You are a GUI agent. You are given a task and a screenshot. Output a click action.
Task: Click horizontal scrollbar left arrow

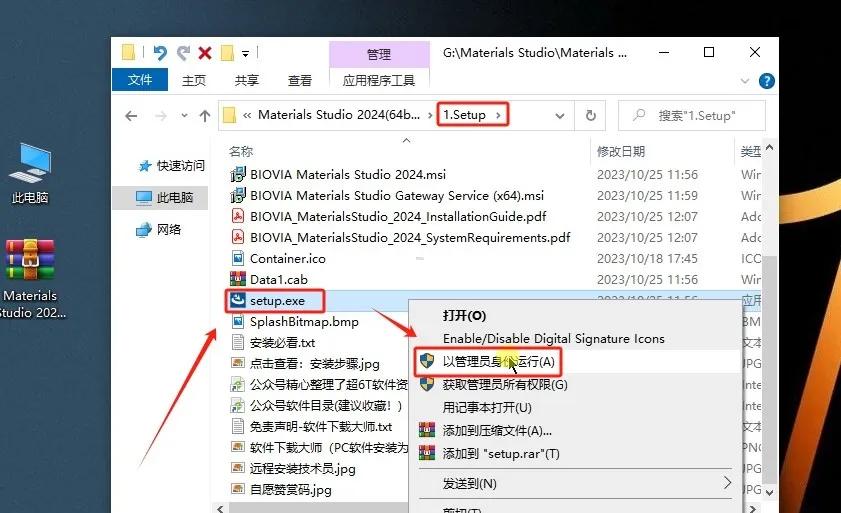click(x=221, y=508)
